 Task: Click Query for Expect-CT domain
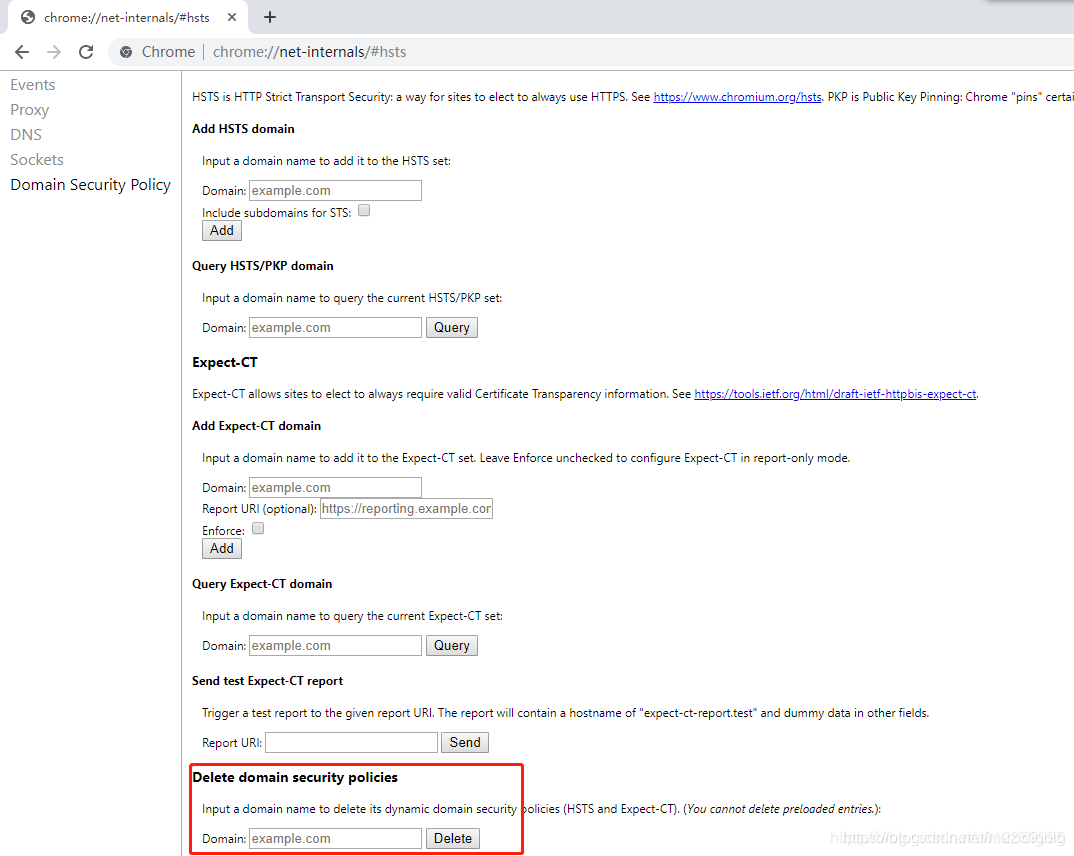tap(452, 646)
